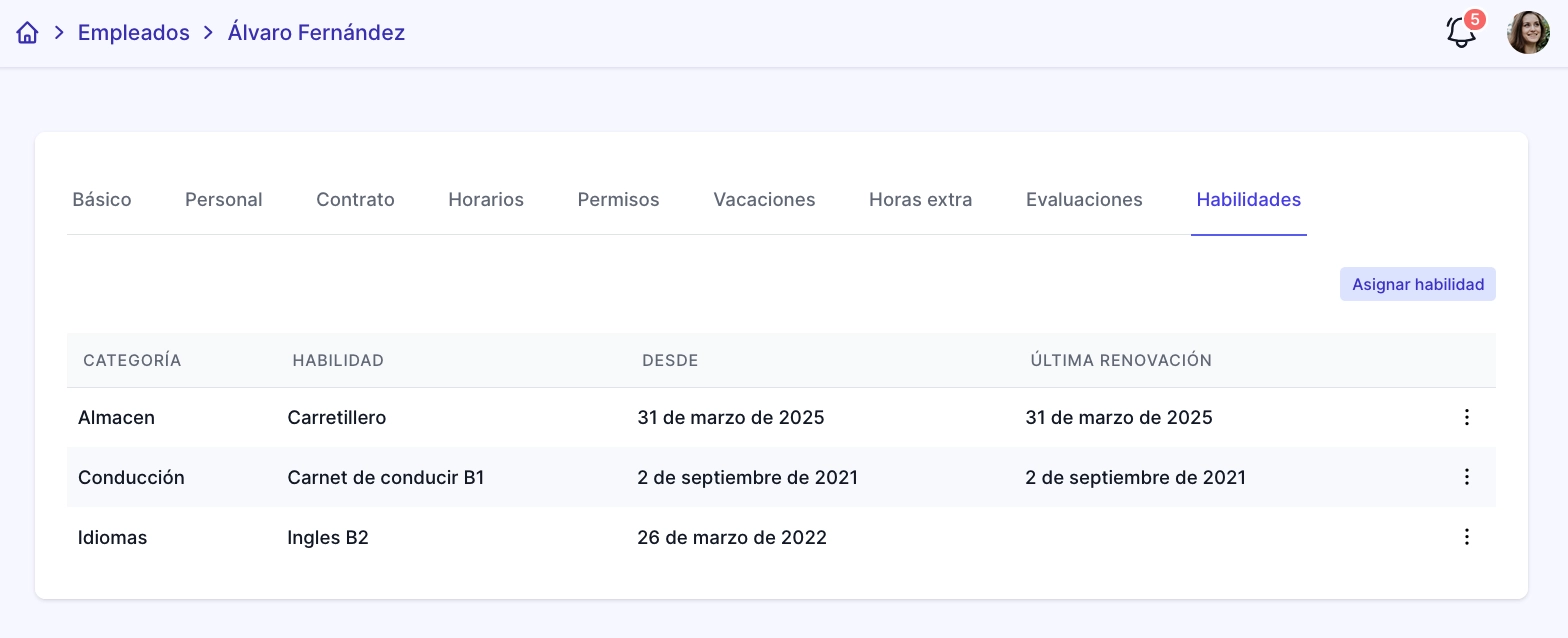Open the Permisos tab

(x=618, y=199)
